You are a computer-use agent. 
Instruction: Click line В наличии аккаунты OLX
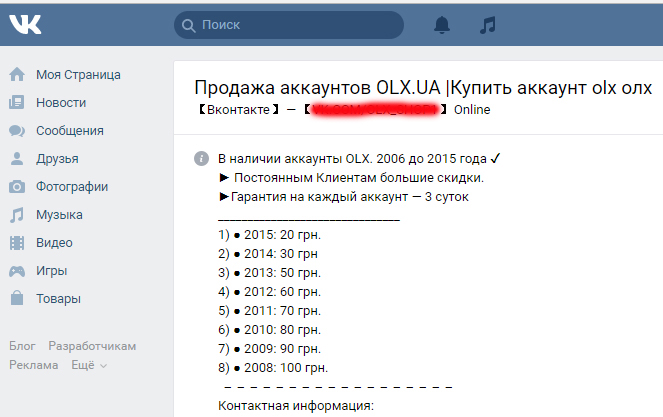(359, 159)
